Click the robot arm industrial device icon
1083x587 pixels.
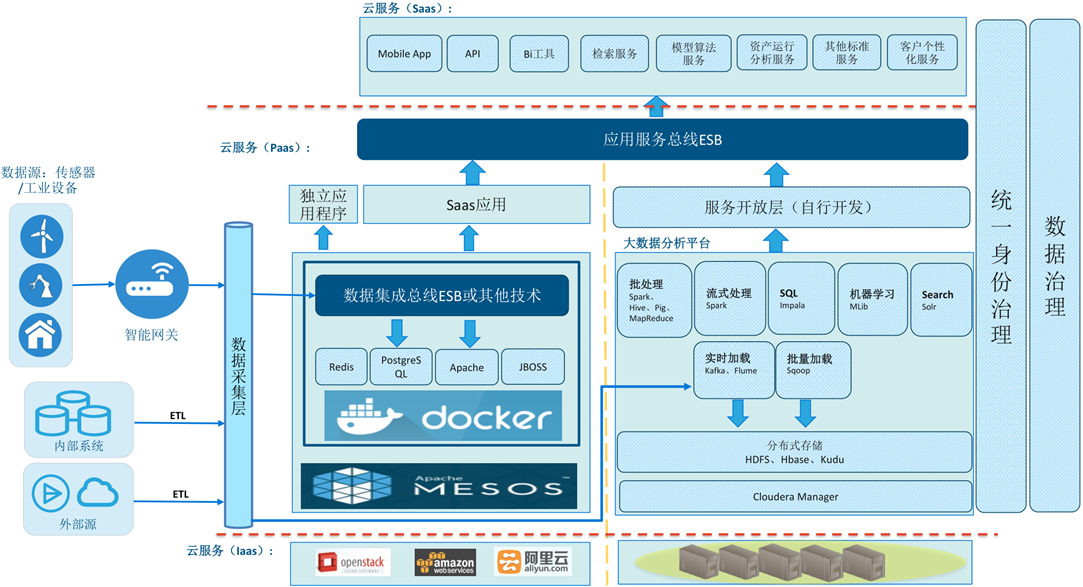click(x=41, y=286)
